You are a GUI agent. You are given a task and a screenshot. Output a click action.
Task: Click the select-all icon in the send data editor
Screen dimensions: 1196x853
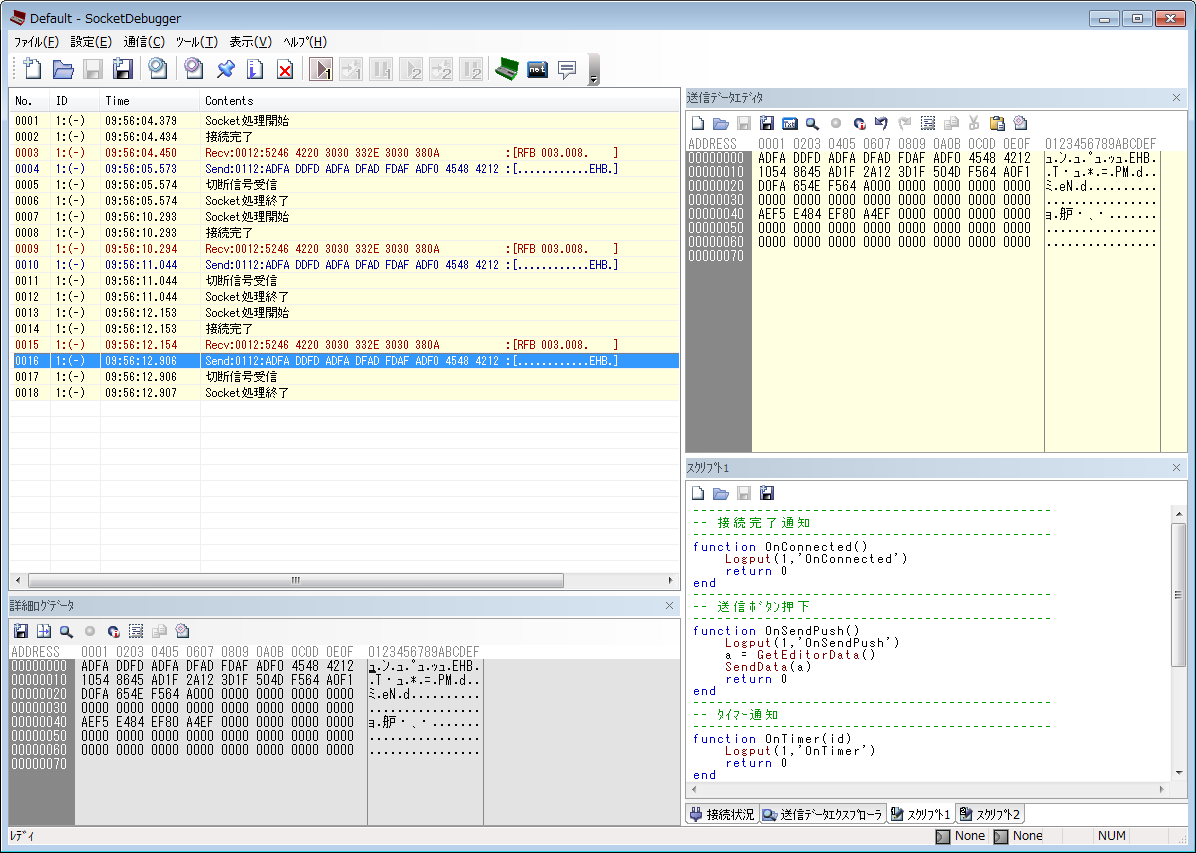click(928, 124)
